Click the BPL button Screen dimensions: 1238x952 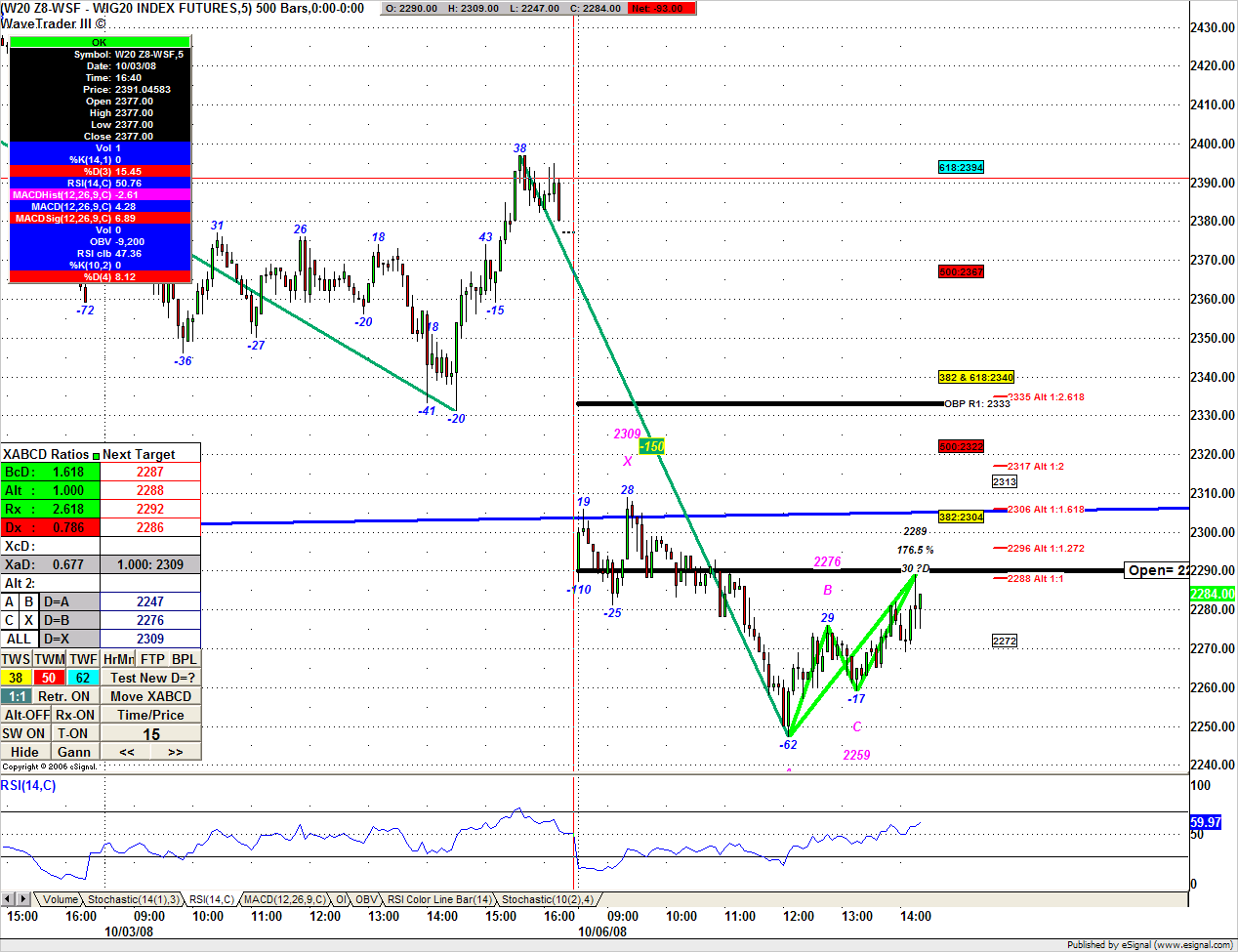(x=185, y=659)
